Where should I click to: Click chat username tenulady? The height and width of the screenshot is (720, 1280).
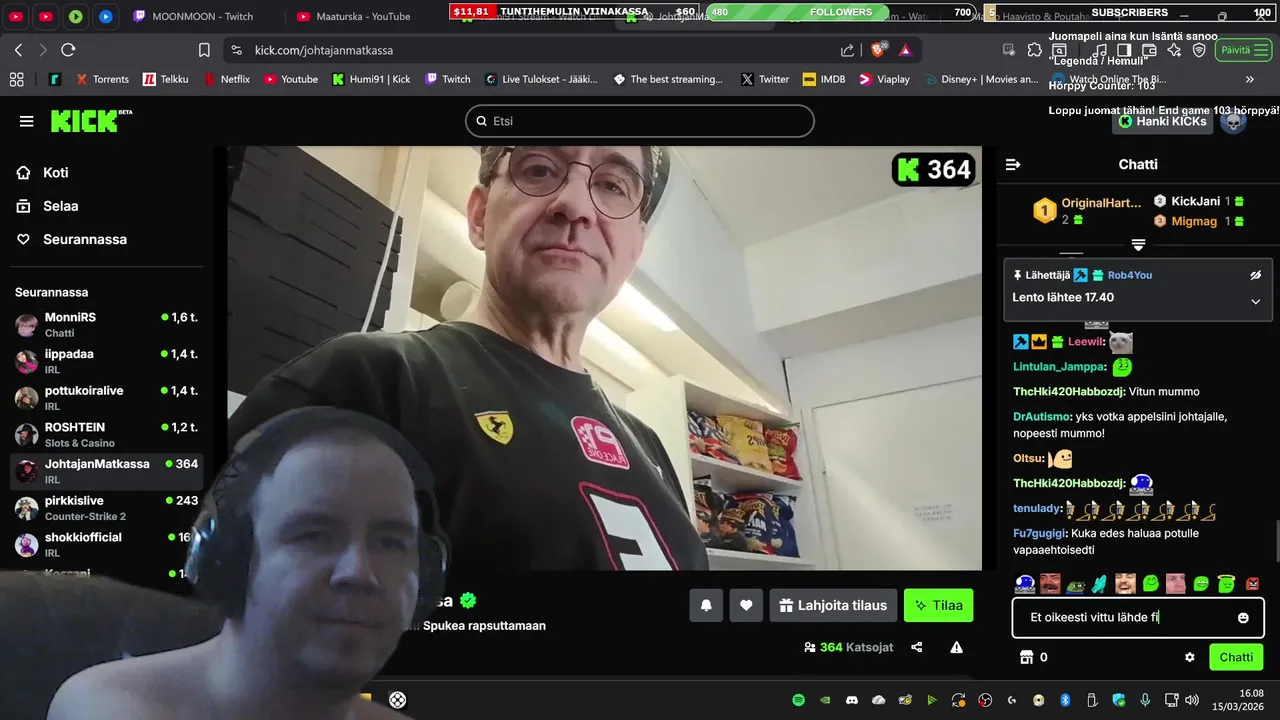tap(1036, 509)
